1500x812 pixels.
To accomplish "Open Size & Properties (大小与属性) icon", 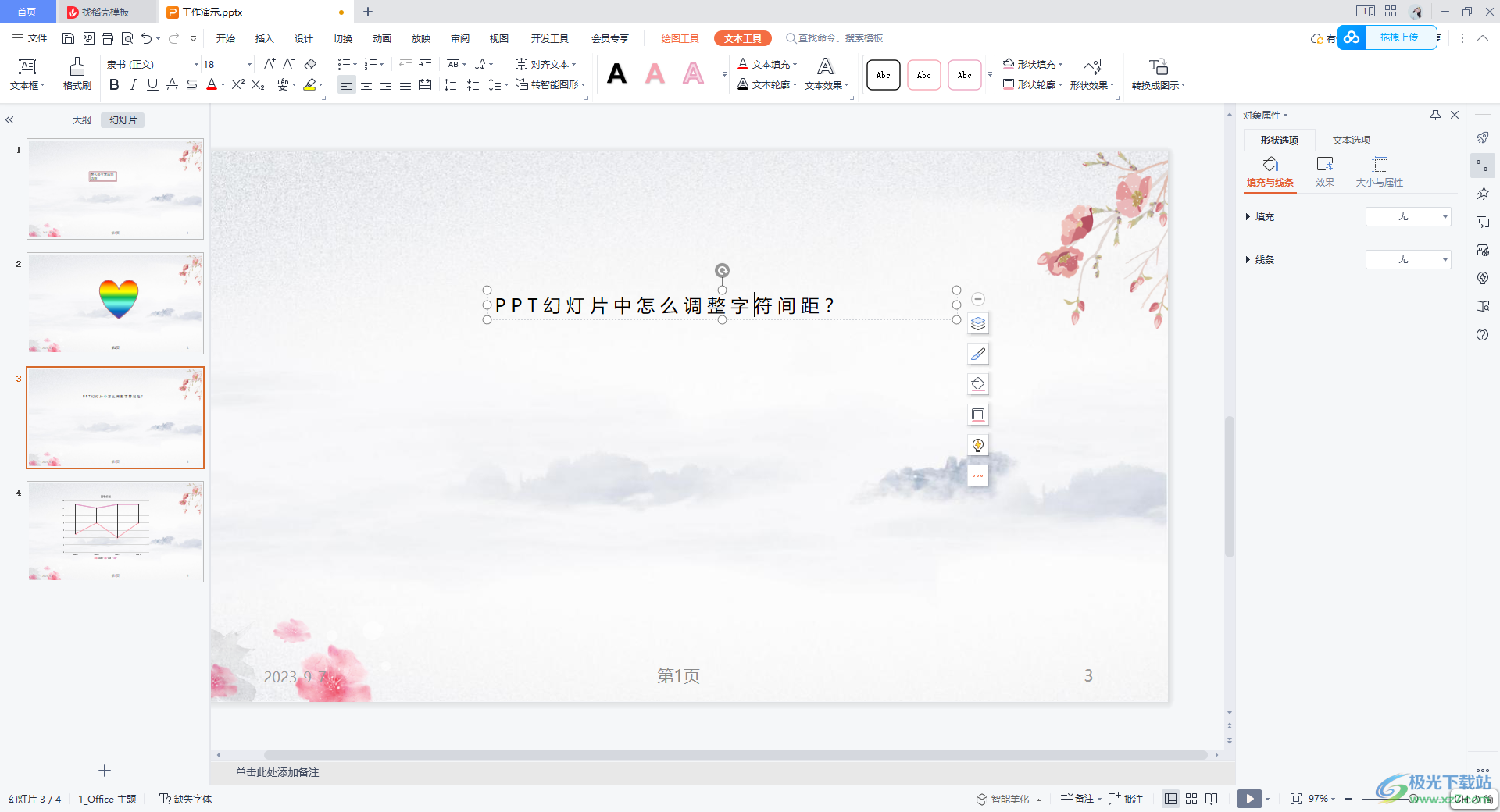I will (1380, 172).
